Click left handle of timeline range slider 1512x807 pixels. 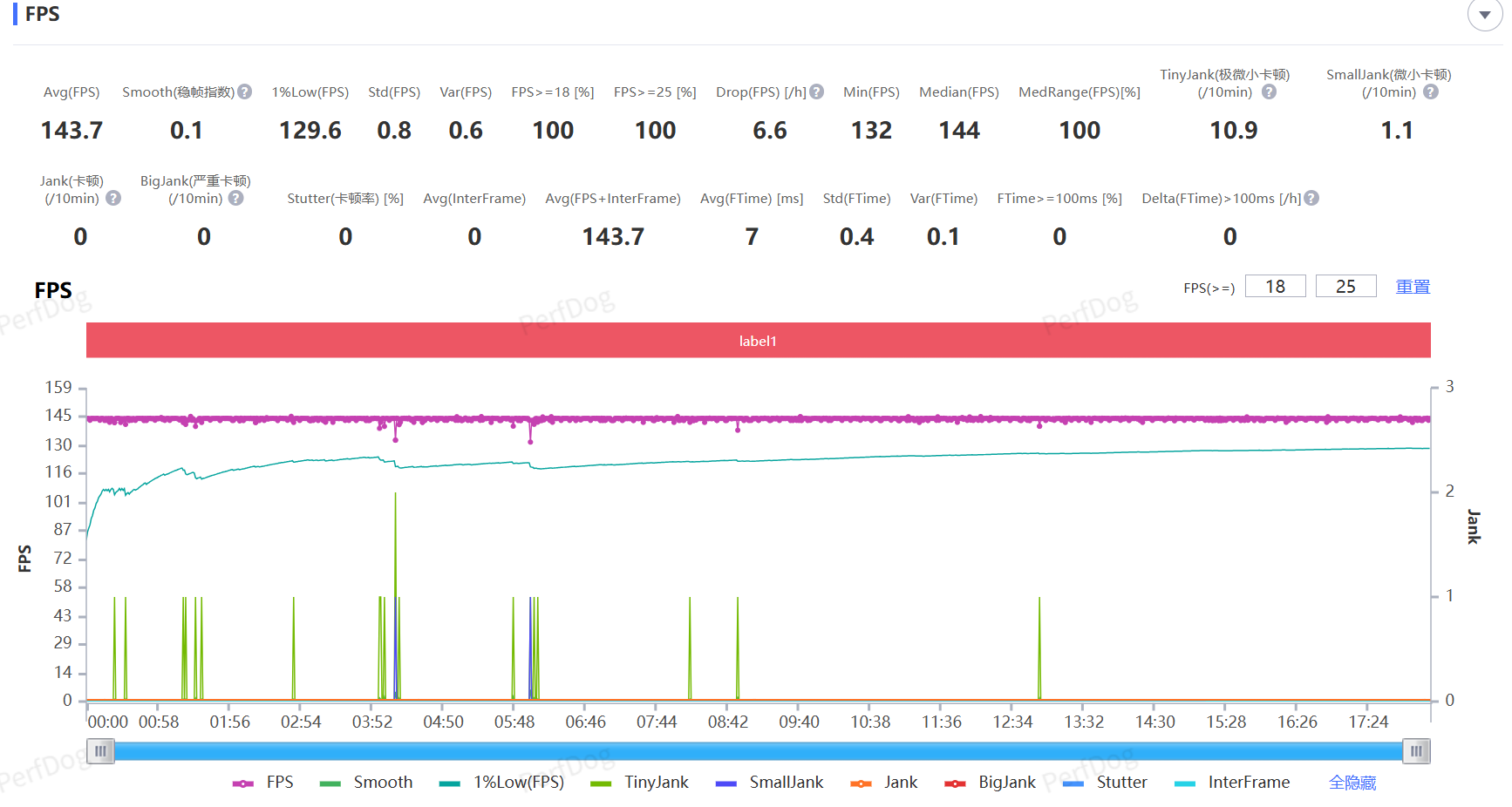(100, 751)
